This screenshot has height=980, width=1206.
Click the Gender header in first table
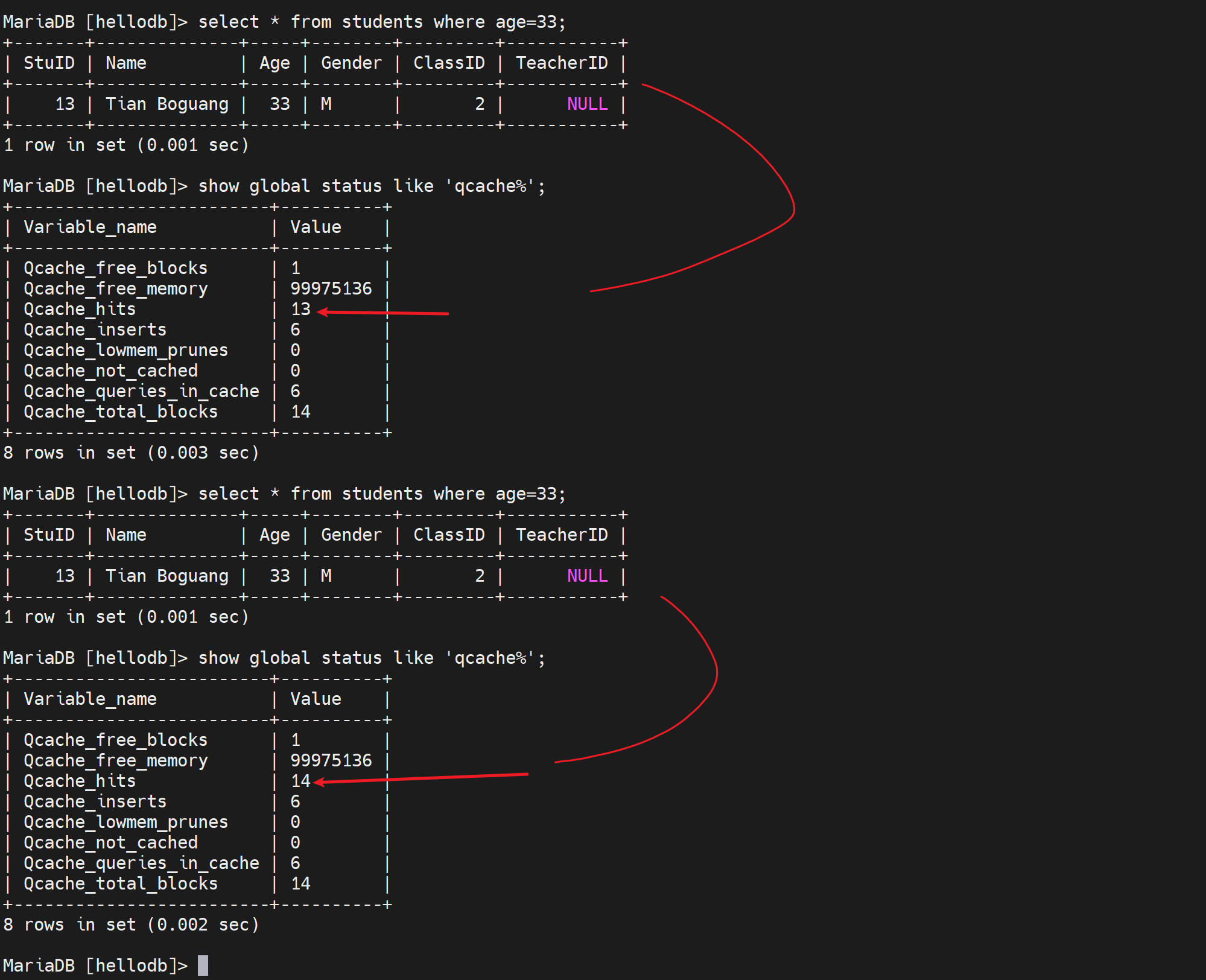coord(351,63)
